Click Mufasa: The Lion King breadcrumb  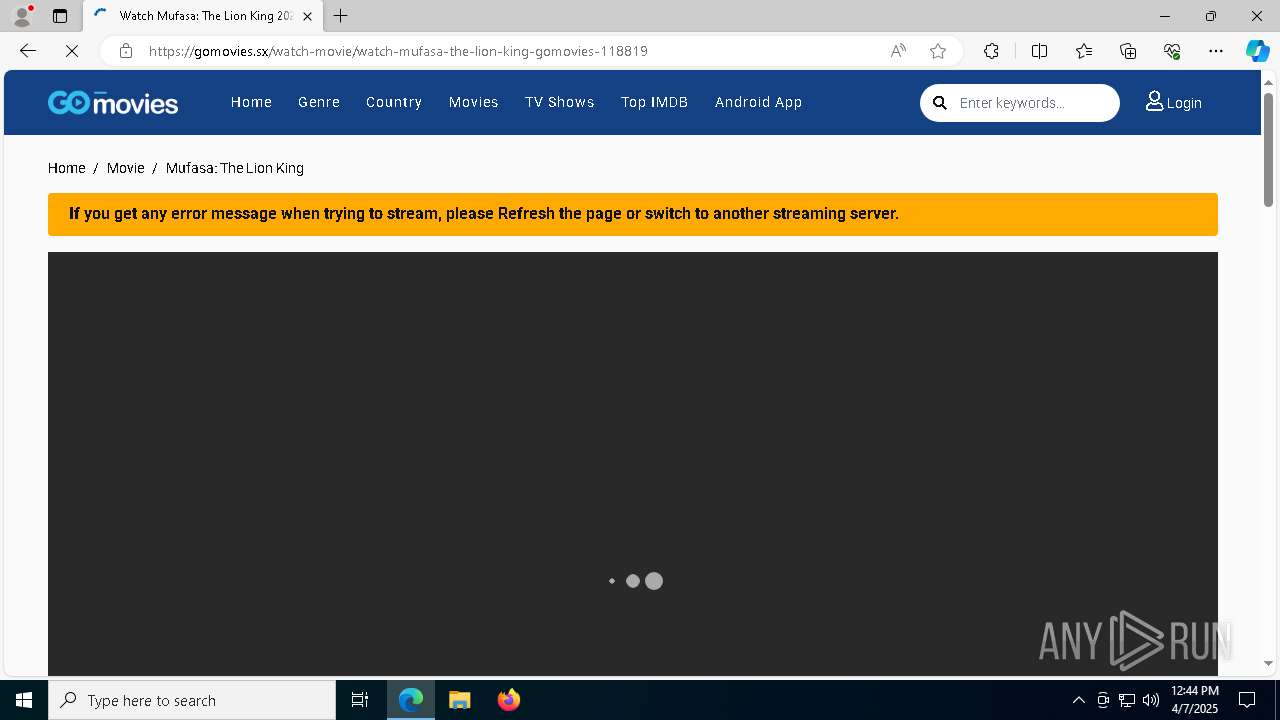pos(235,168)
